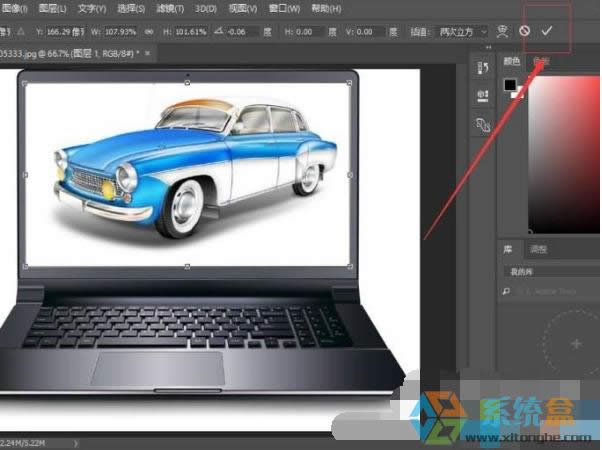602x450 pixels.
Task: Switch to the 调整 (Adjustments) tab
Action: (538, 249)
